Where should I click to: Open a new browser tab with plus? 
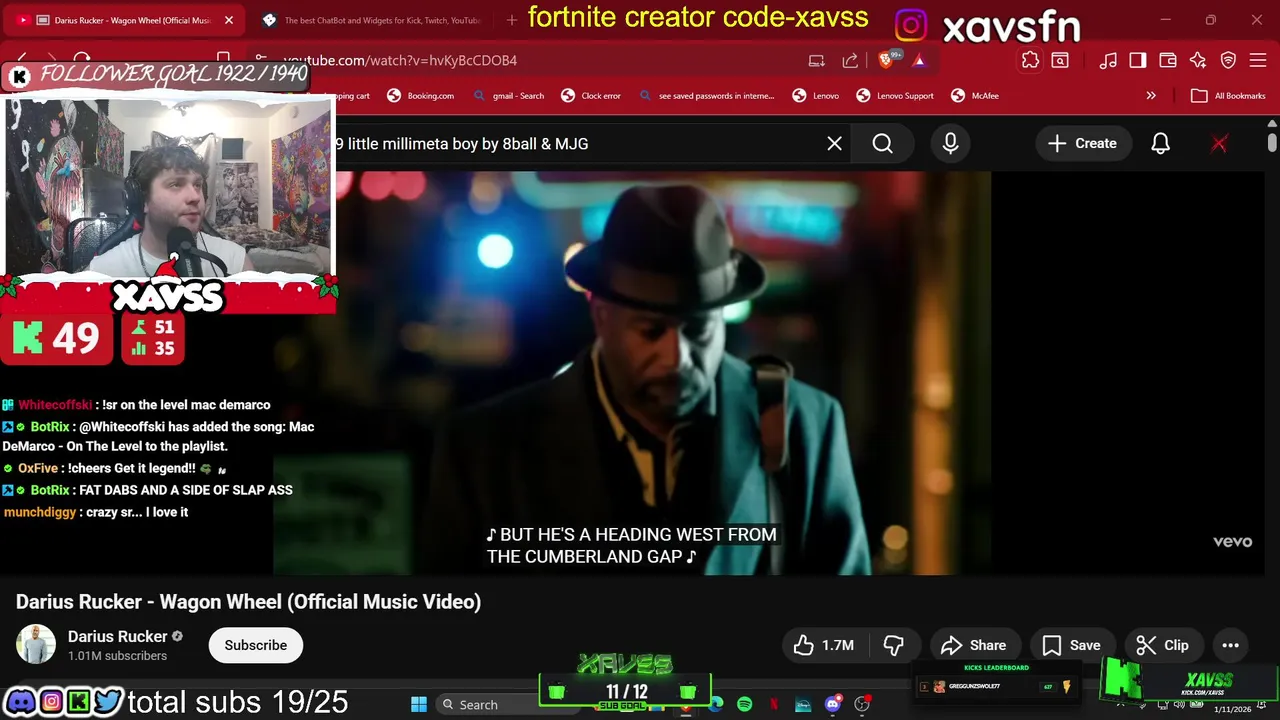click(512, 20)
